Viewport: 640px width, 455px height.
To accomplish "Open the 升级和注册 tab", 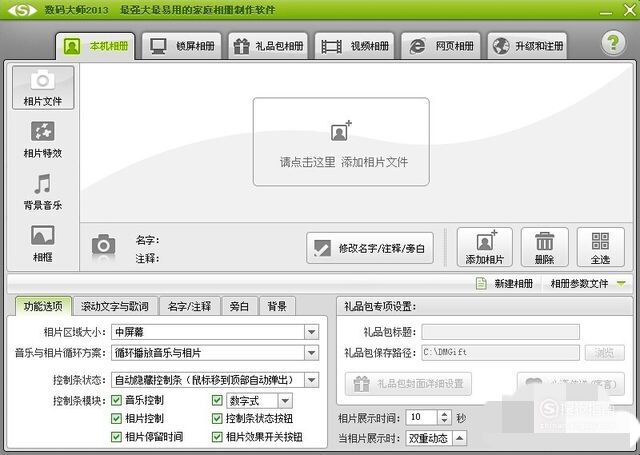I will coord(527,46).
